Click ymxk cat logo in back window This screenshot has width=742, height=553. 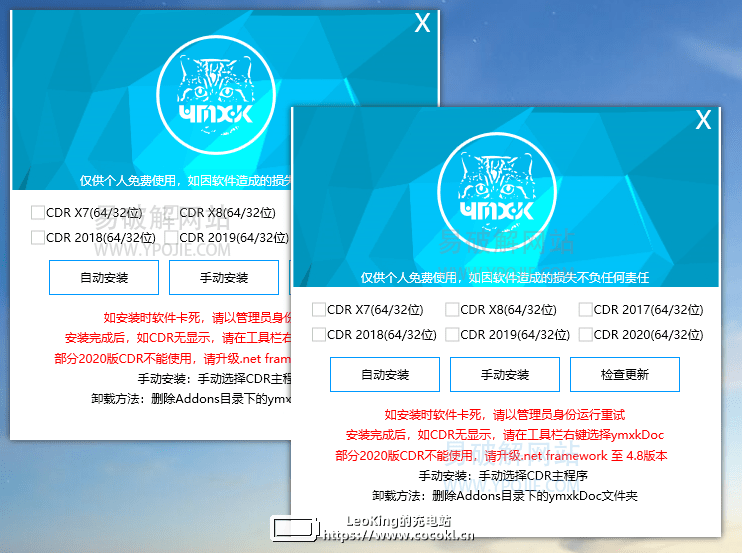pos(216,95)
